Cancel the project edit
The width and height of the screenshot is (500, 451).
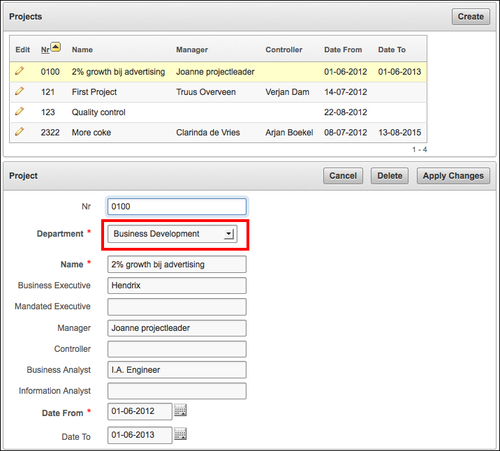pyautogui.click(x=343, y=176)
